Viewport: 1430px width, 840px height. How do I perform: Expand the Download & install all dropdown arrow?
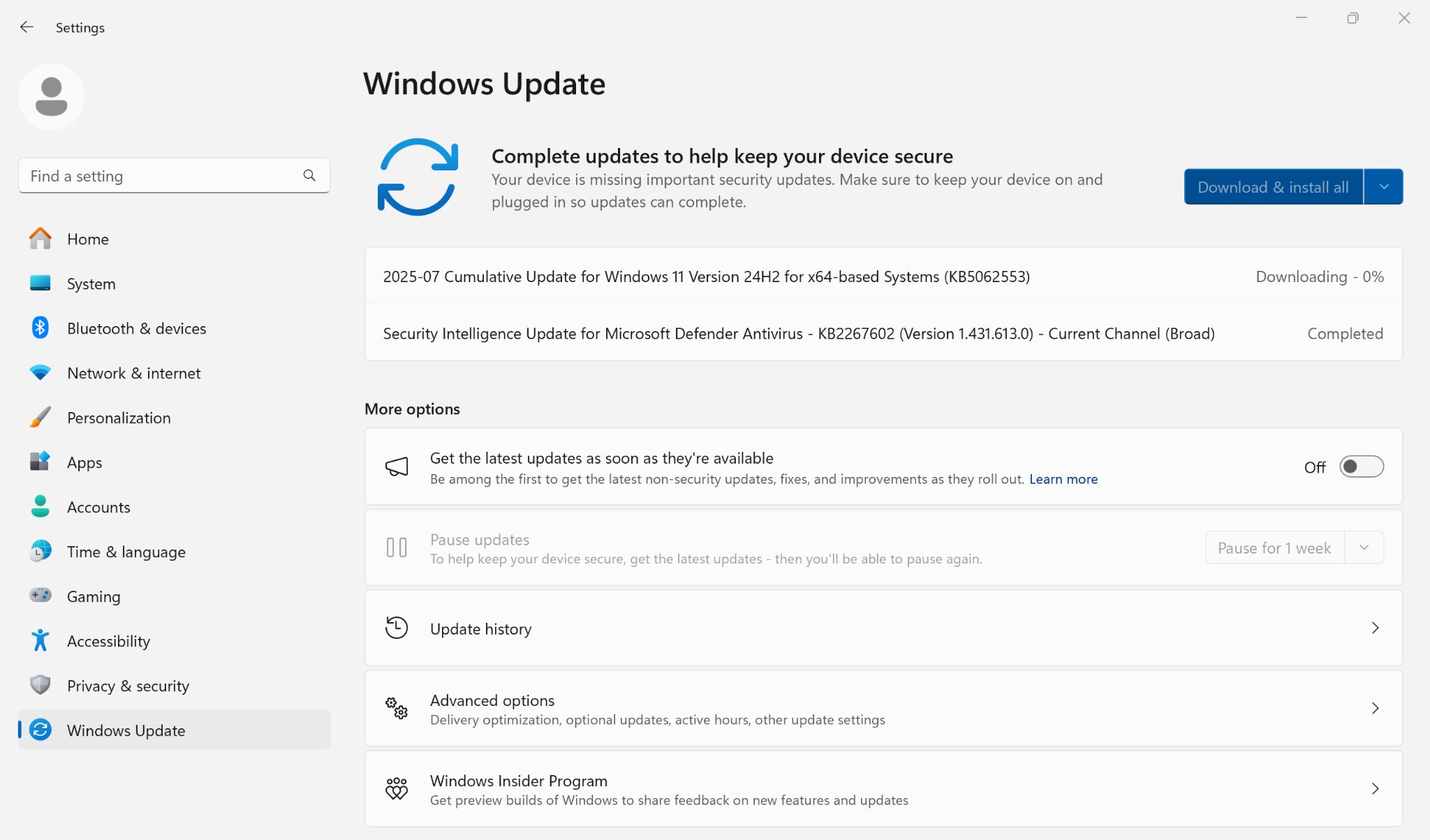(1383, 186)
